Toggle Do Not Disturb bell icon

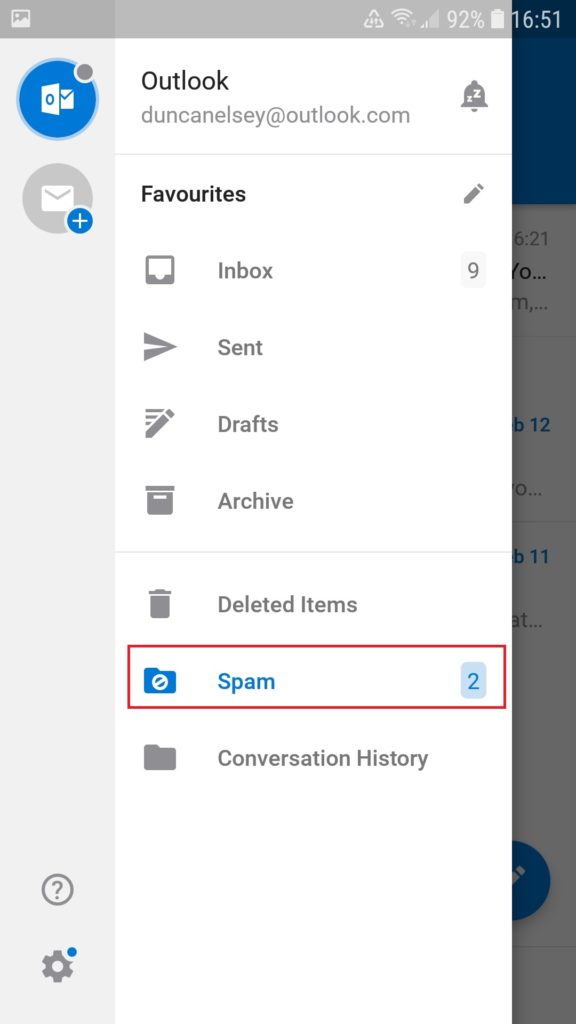pyautogui.click(x=474, y=97)
